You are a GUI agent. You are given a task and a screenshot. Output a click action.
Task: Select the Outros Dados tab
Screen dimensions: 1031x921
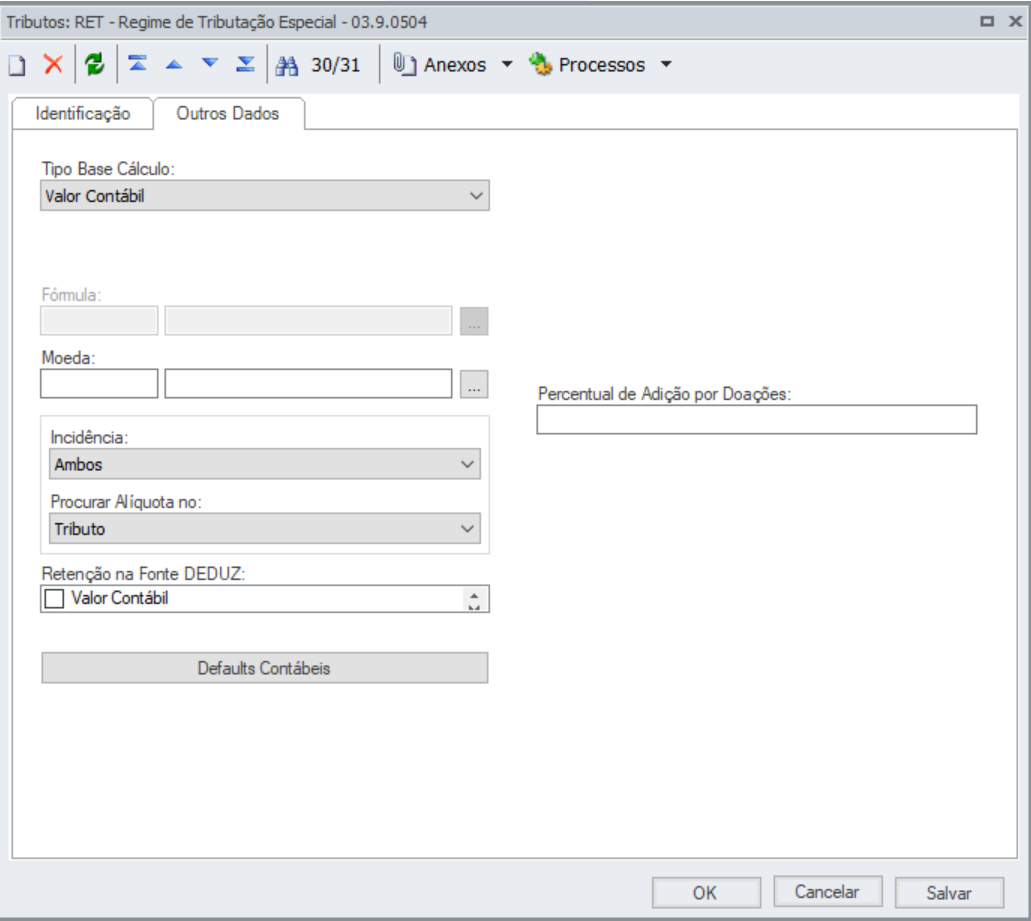pyautogui.click(x=228, y=114)
